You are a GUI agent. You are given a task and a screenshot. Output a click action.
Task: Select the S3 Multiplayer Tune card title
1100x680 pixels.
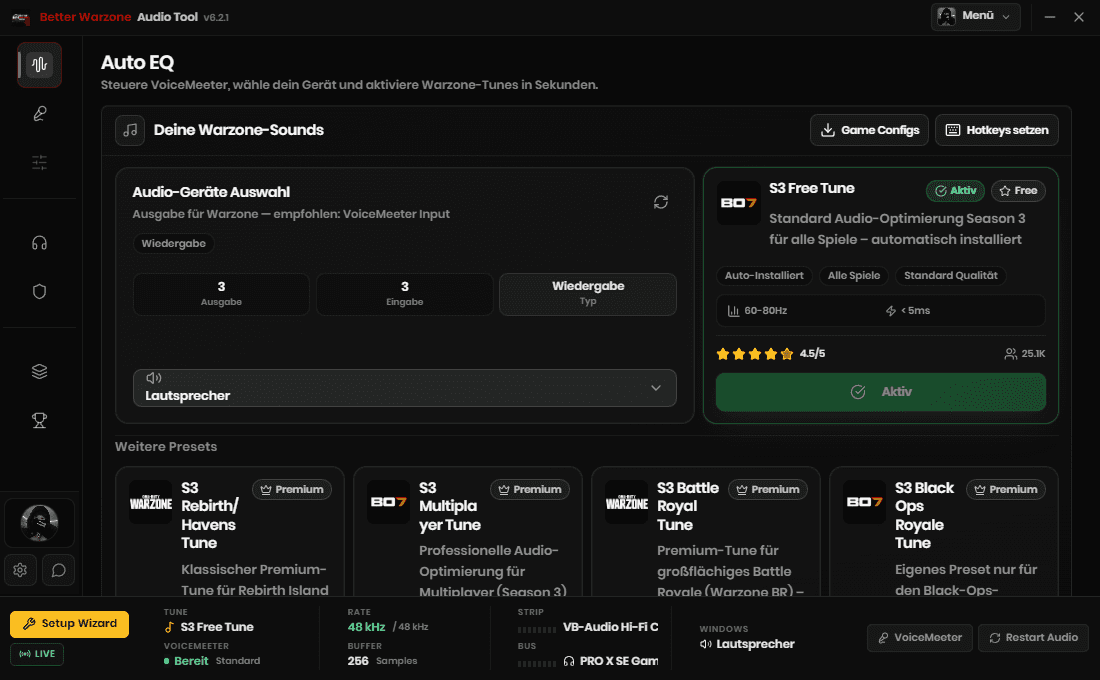coord(450,506)
